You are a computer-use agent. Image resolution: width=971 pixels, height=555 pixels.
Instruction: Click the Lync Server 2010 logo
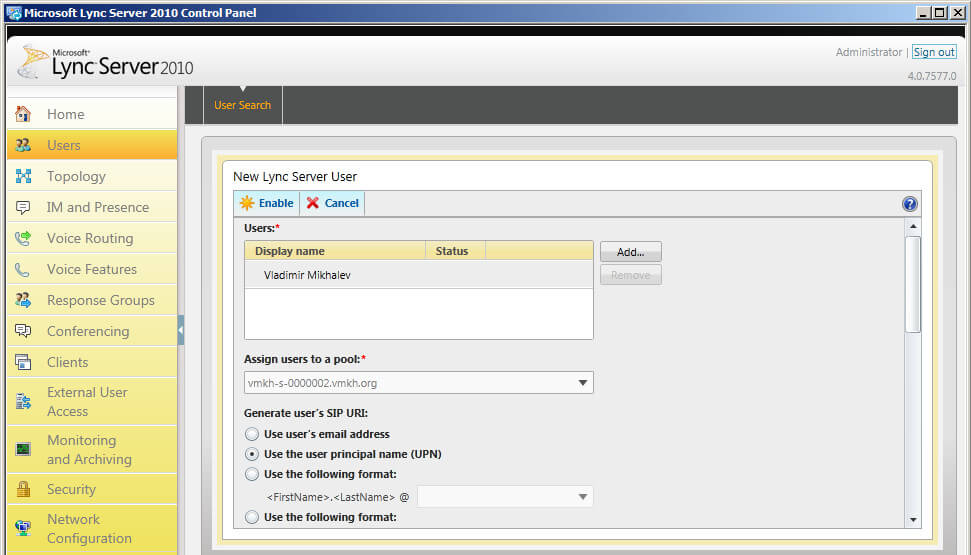[105, 63]
